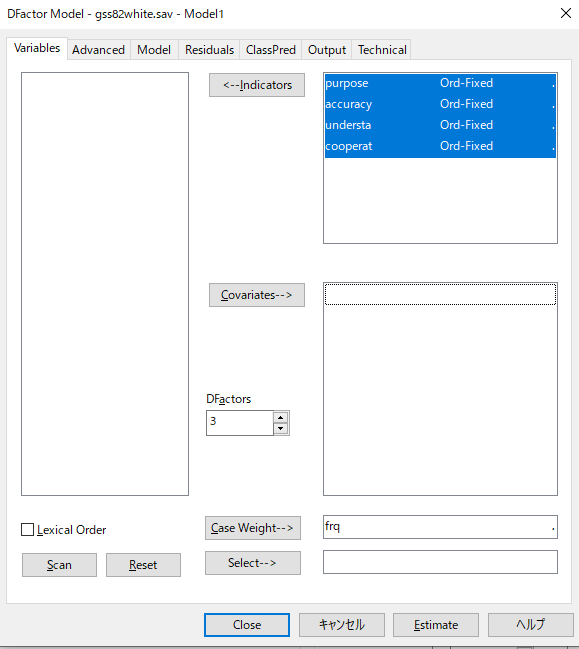This screenshot has height=649, width=579.
Task: Open the Model tab
Action: 154,50
